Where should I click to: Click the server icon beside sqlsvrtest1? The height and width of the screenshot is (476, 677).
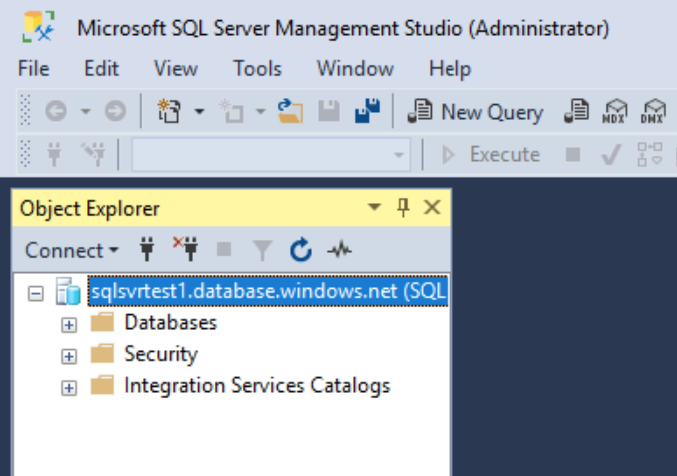point(68,292)
